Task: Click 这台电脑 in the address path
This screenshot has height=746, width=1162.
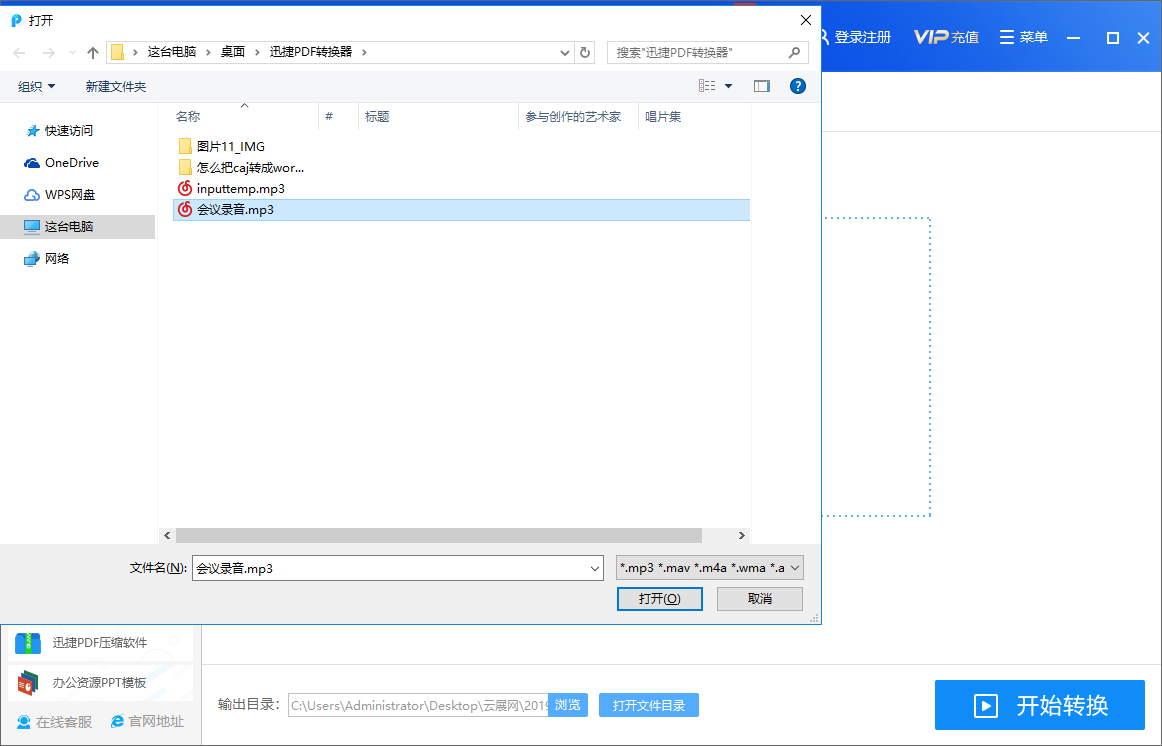Action: click(x=172, y=52)
